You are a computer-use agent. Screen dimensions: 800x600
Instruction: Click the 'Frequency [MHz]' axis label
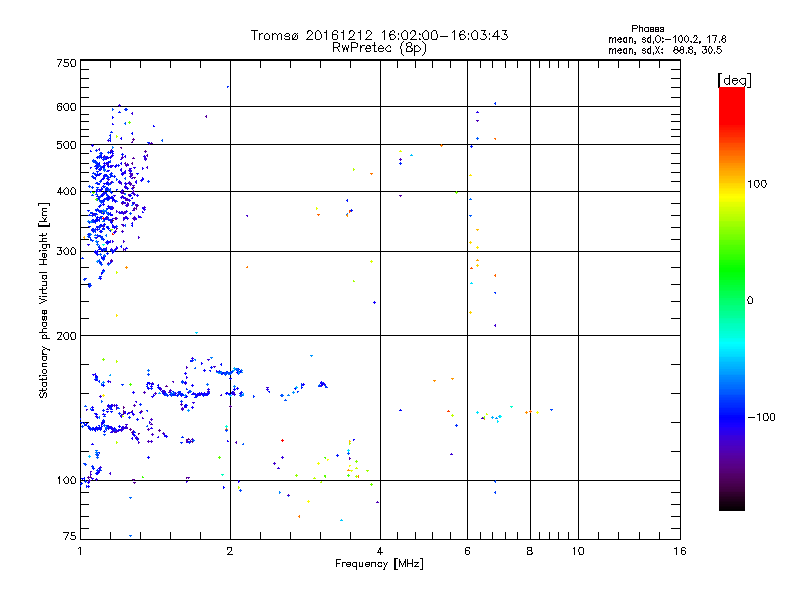pyautogui.click(x=379, y=564)
